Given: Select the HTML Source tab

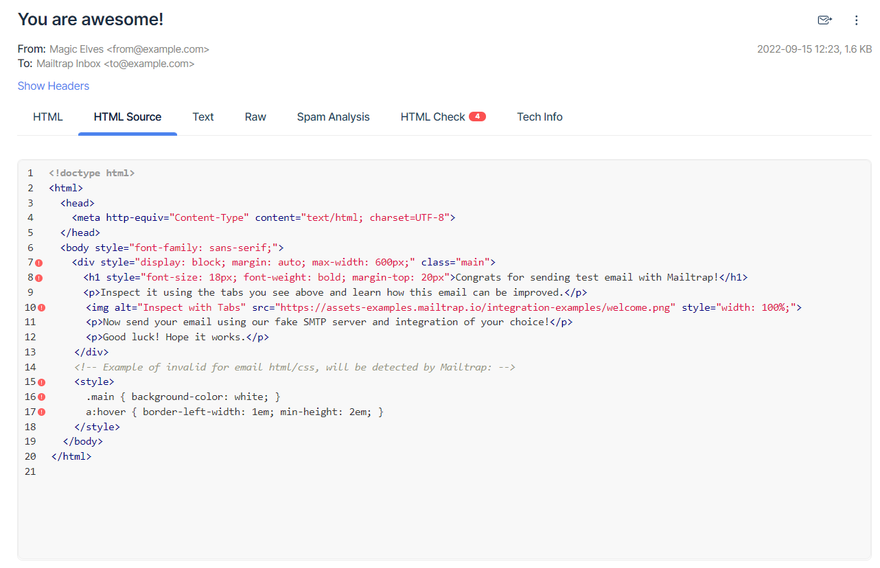Looking at the screenshot, I should [x=127, y=117].
